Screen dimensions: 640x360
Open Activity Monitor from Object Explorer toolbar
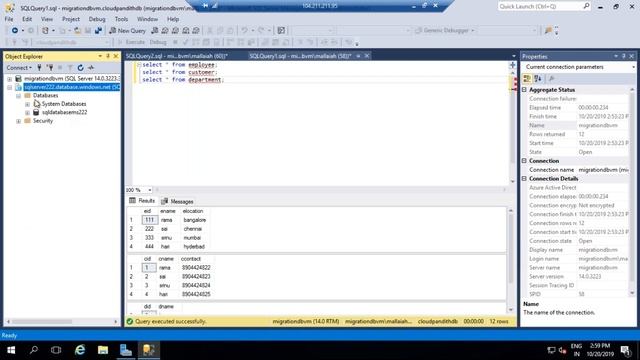[x=91, y=68]
